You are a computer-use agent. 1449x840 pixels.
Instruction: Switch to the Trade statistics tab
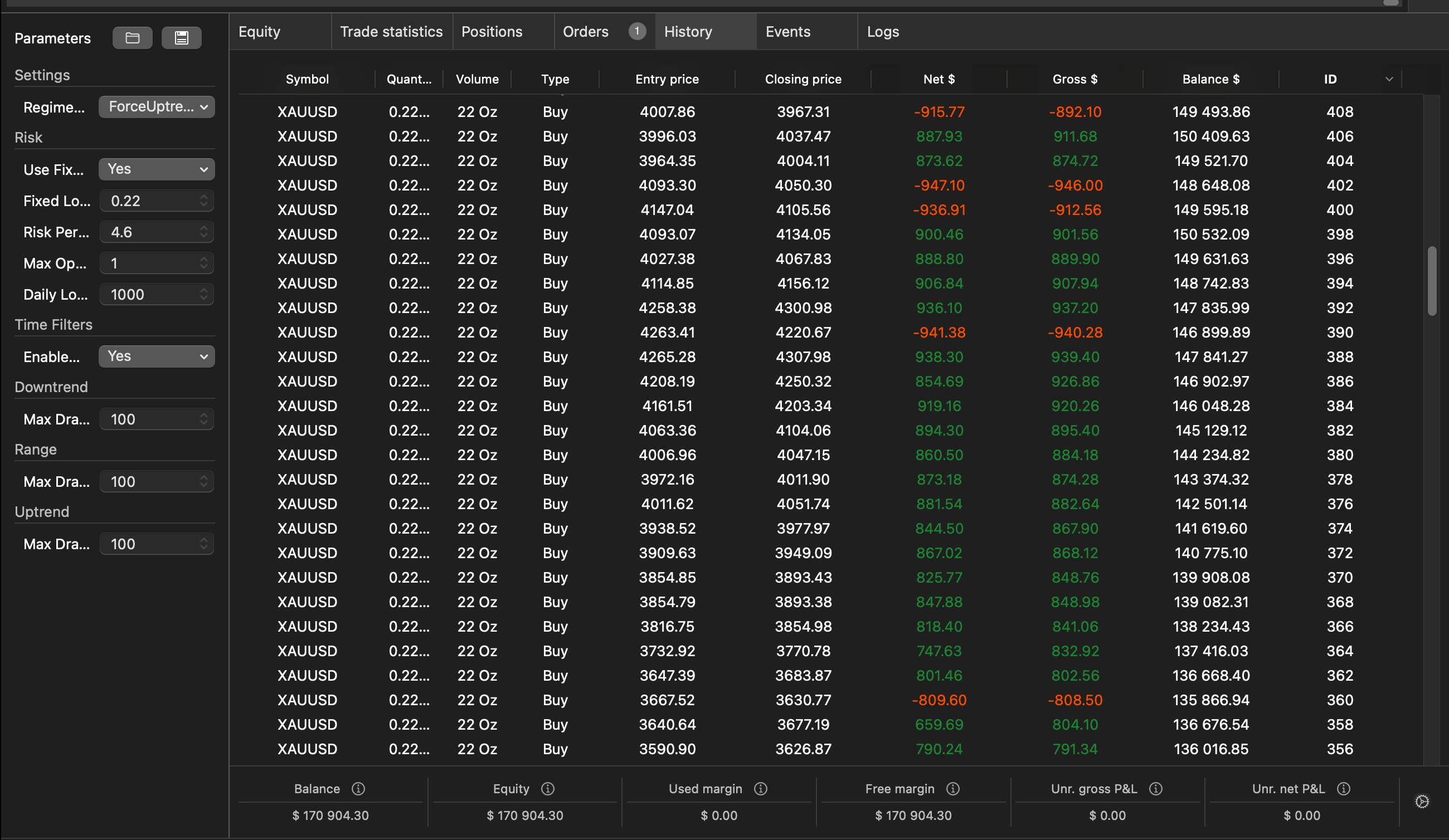pos(391,32)
